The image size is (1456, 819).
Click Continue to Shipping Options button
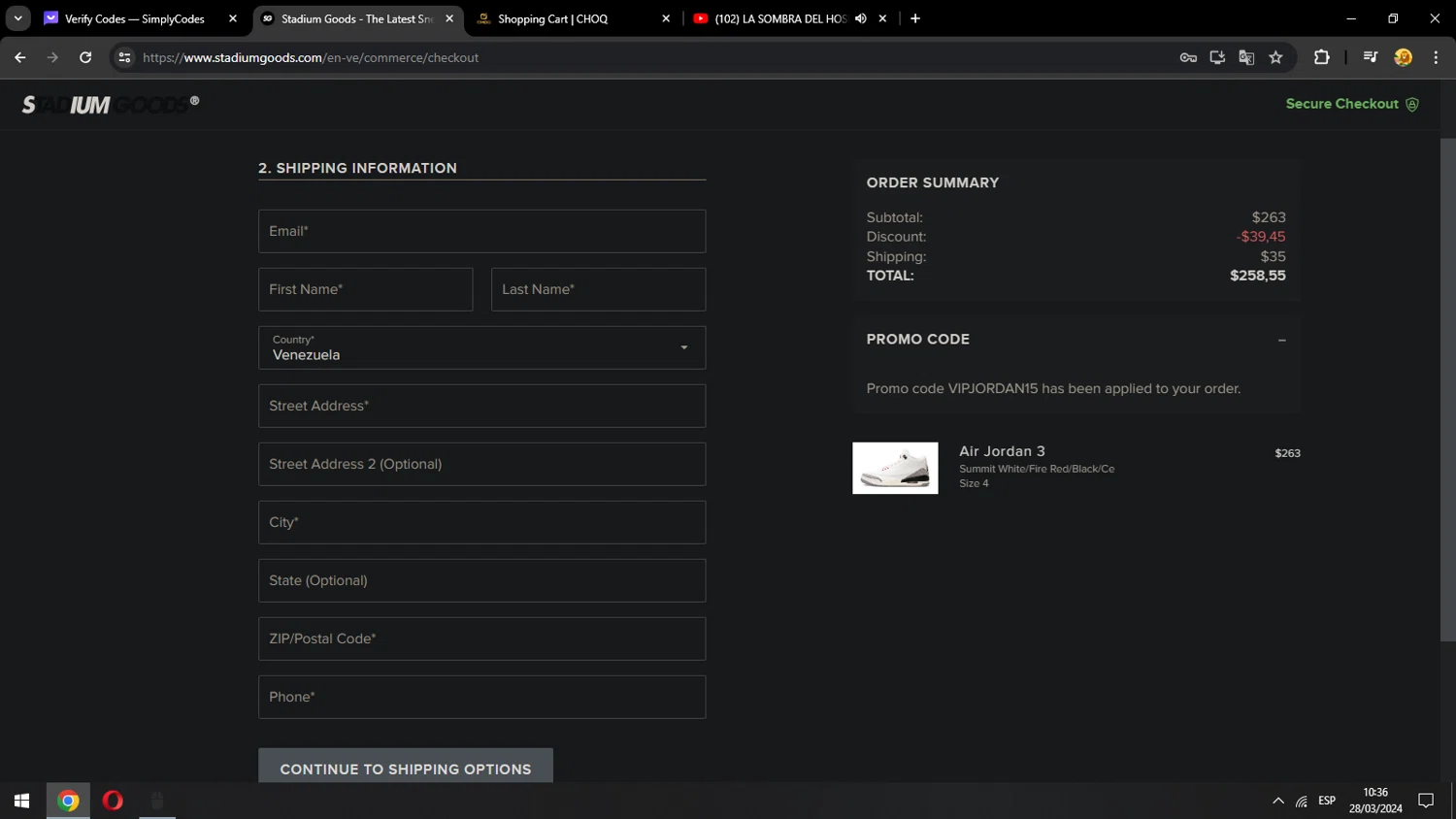[406, 766]
